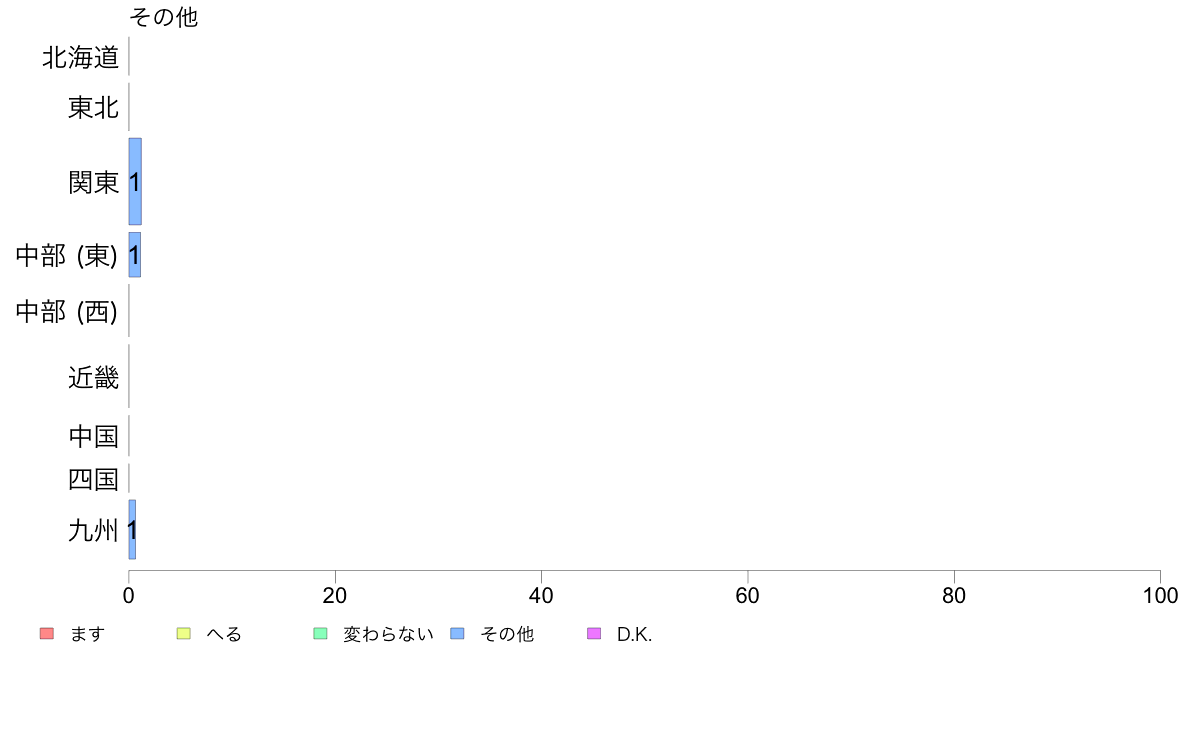Viewport: 1188px width, 736px height.
Task: Click the green 変わらない legend swatch
Action: coord(320,634)
